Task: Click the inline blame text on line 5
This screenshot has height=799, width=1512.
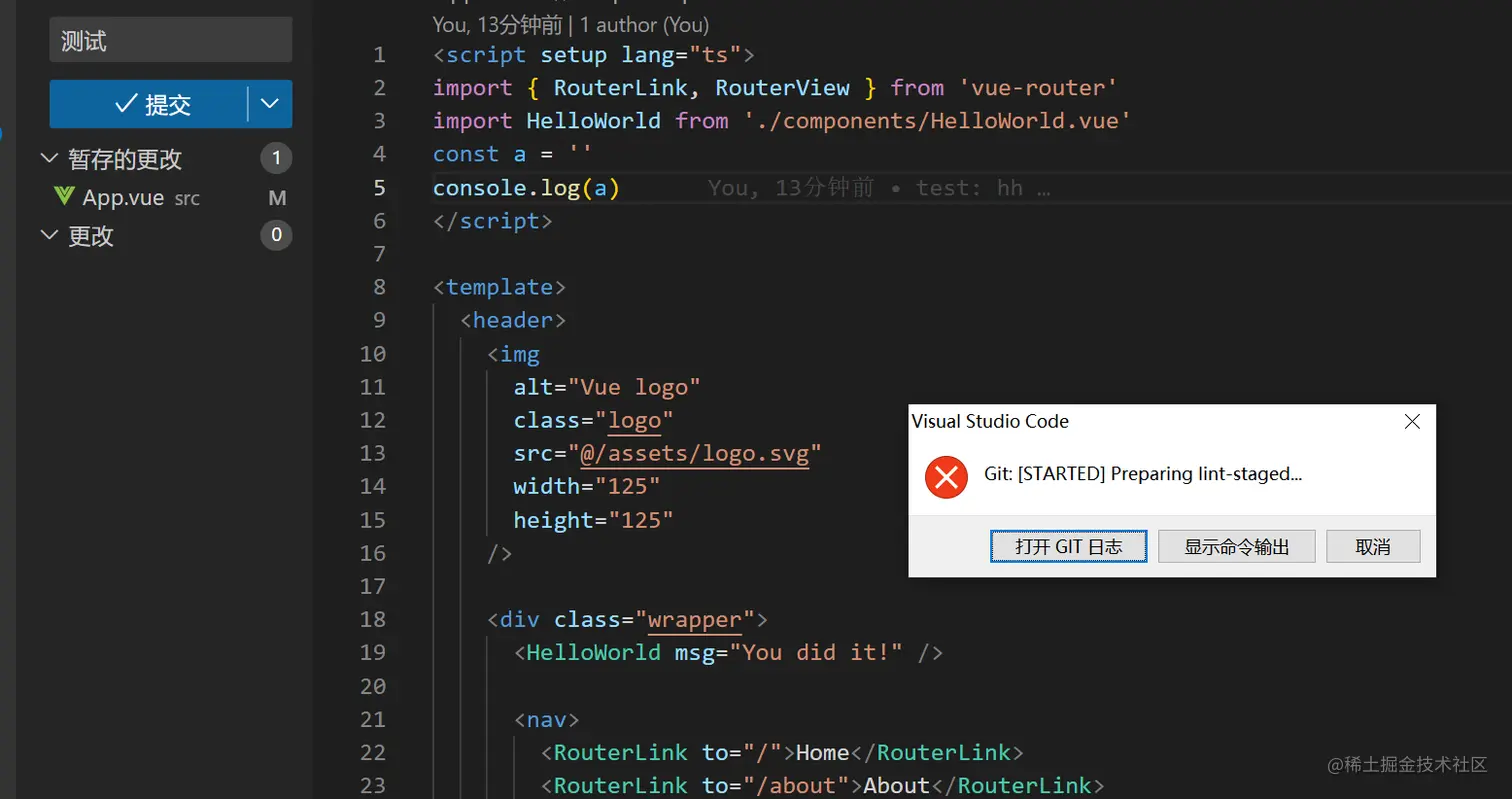Action: (879, 187)
